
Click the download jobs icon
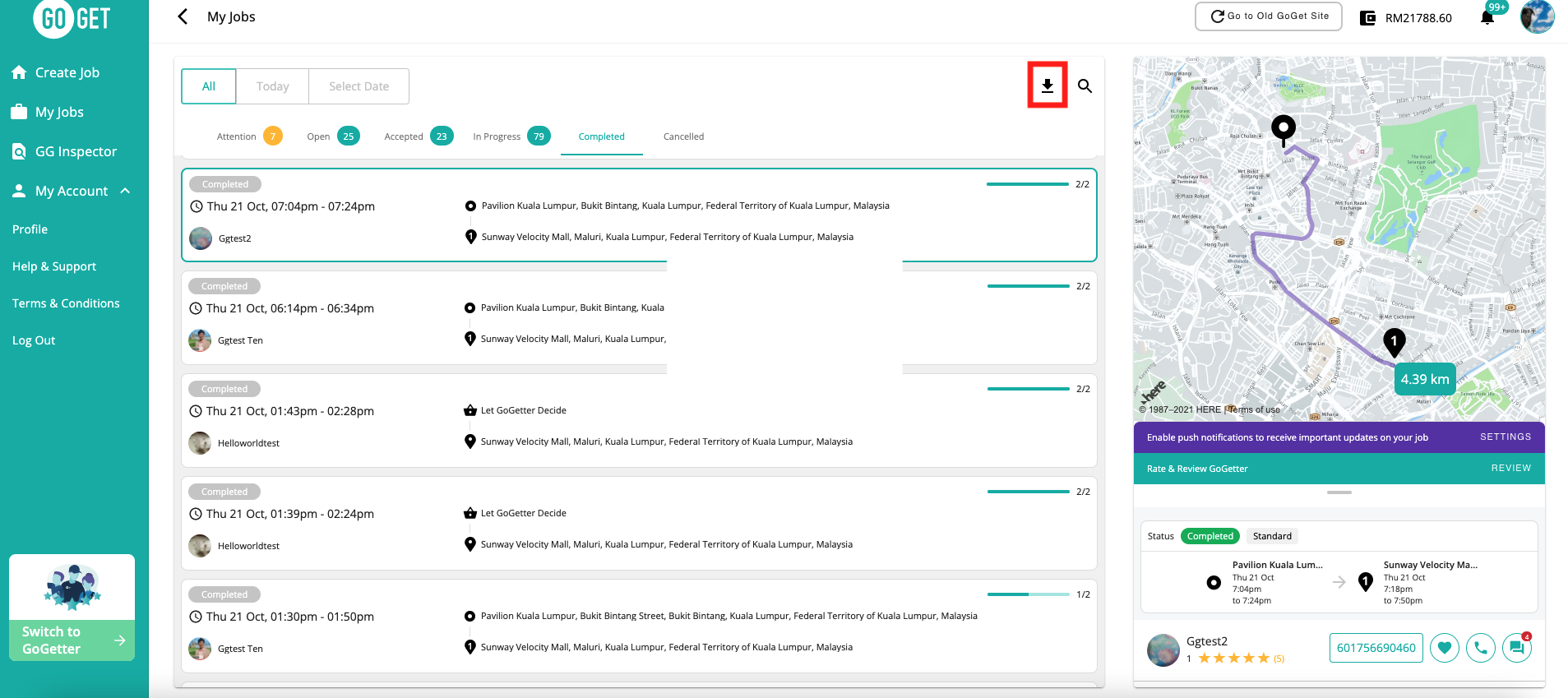pos(1047,86)
